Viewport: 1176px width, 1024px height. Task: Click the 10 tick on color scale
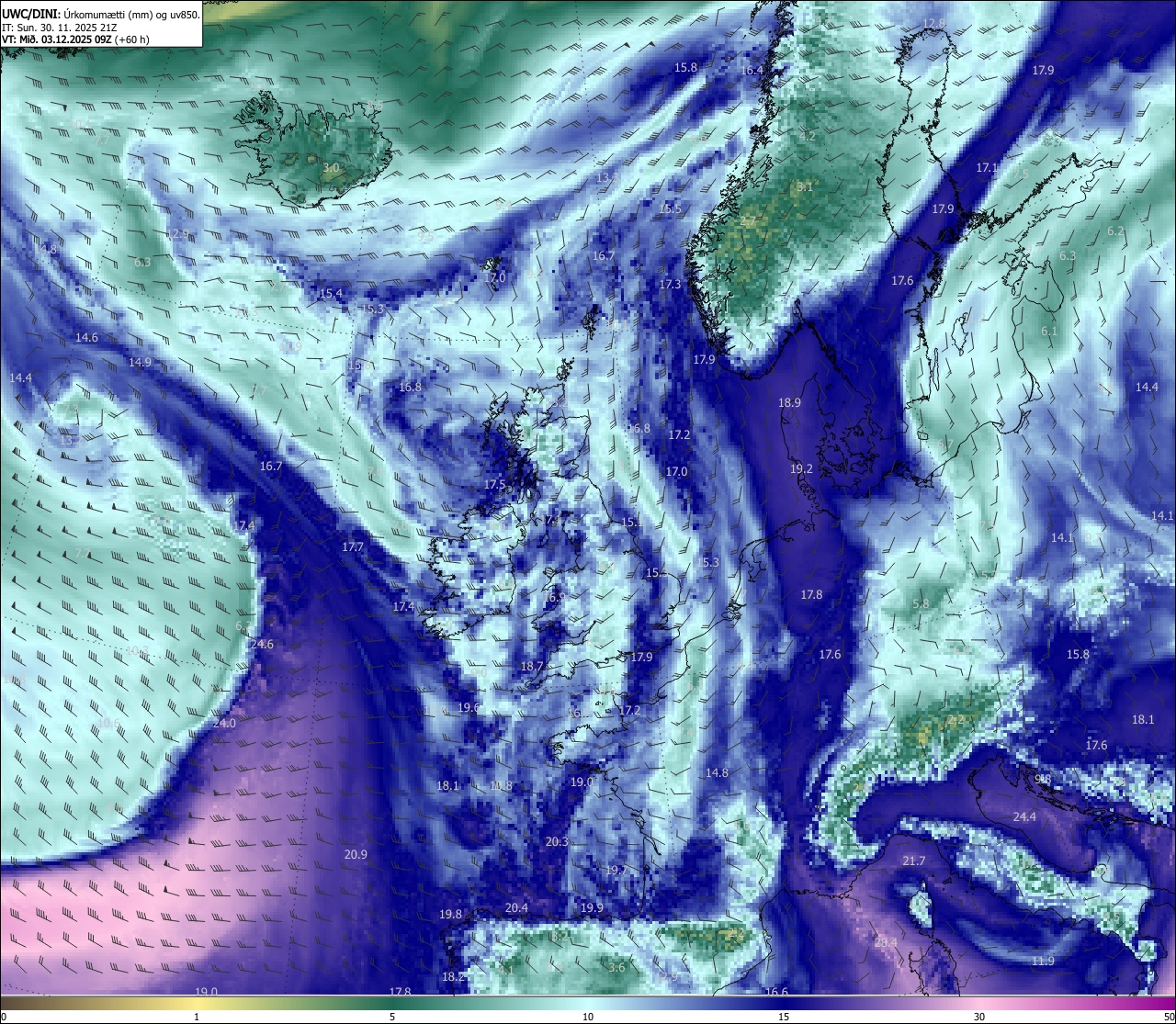[588, 1017]
